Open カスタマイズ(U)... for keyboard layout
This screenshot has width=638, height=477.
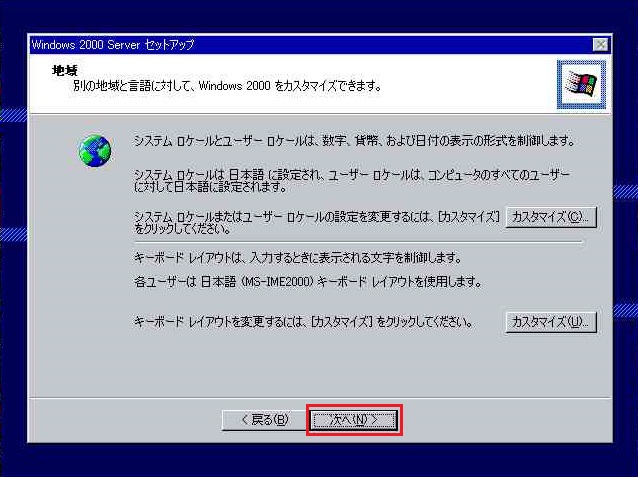[551, 322]
